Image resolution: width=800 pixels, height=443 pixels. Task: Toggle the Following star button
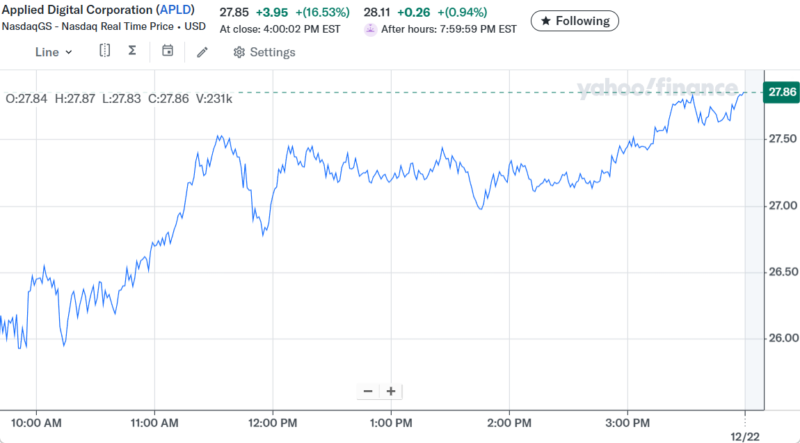(575, 20)
